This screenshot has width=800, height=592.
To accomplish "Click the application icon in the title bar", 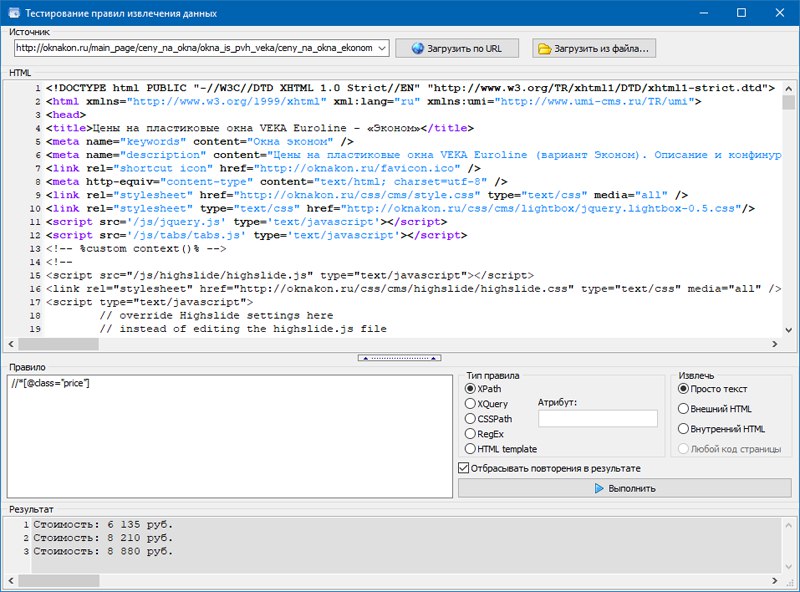I will coord(14,13).
